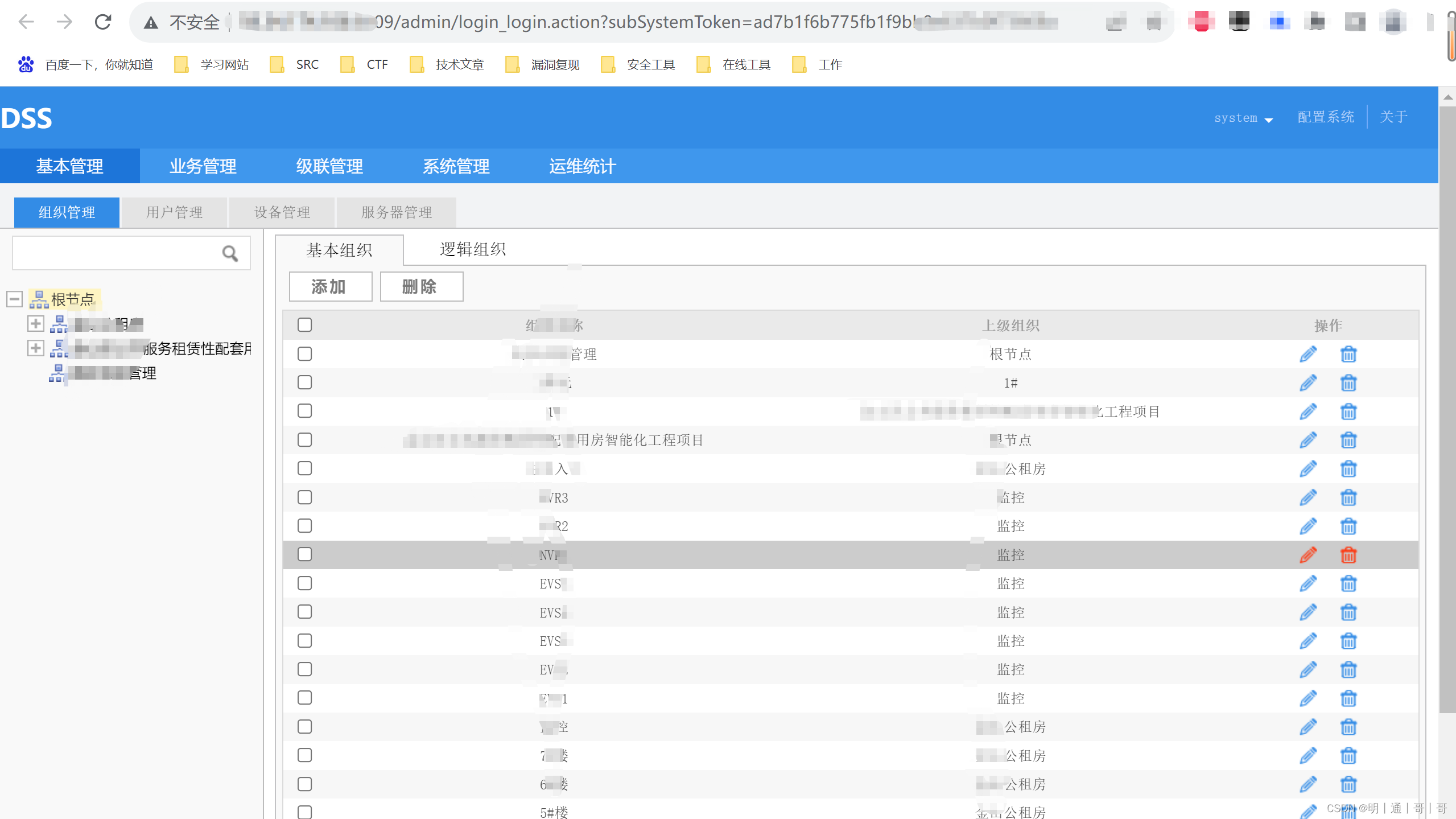Open the 服务器管理 tab

397,212
